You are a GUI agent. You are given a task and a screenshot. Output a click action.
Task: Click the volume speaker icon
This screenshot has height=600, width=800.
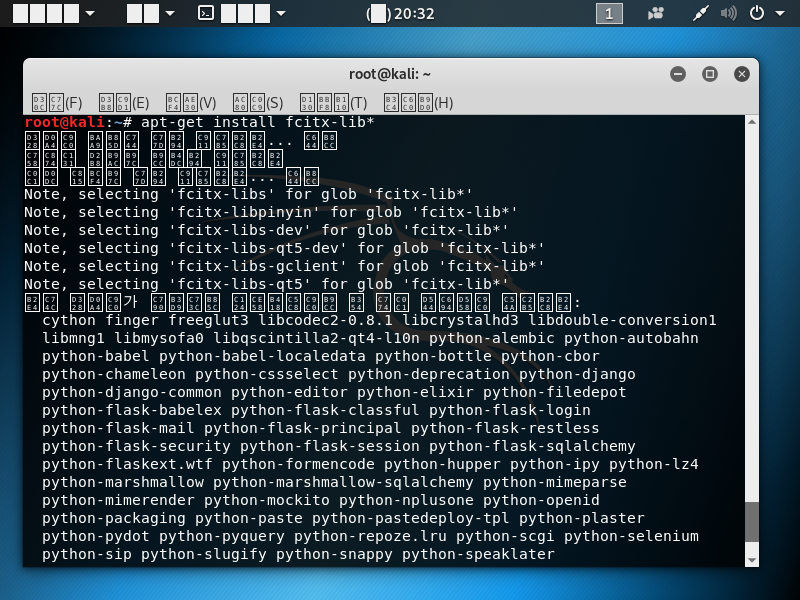[729, 13]
